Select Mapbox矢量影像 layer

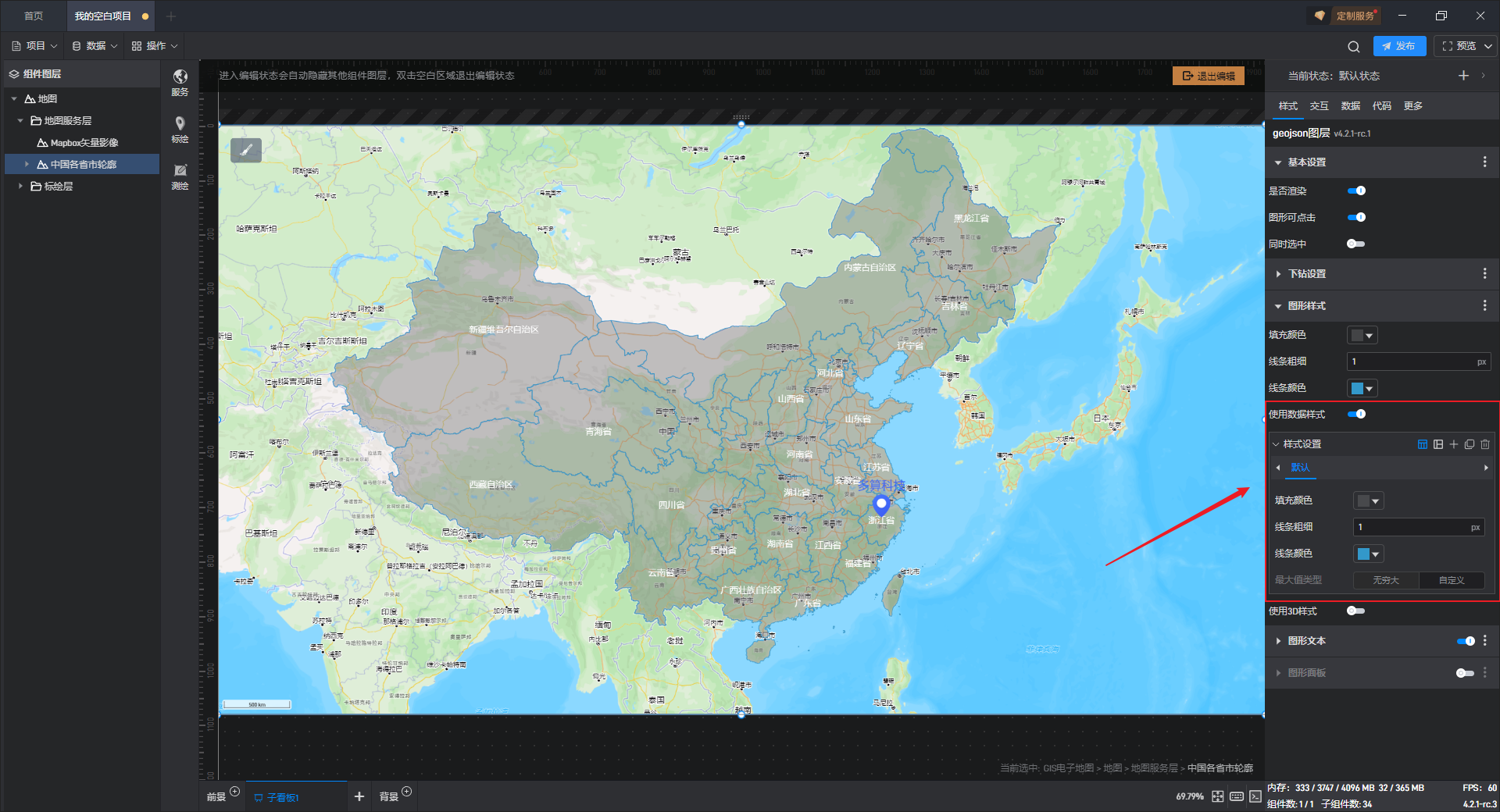[83, 143]
